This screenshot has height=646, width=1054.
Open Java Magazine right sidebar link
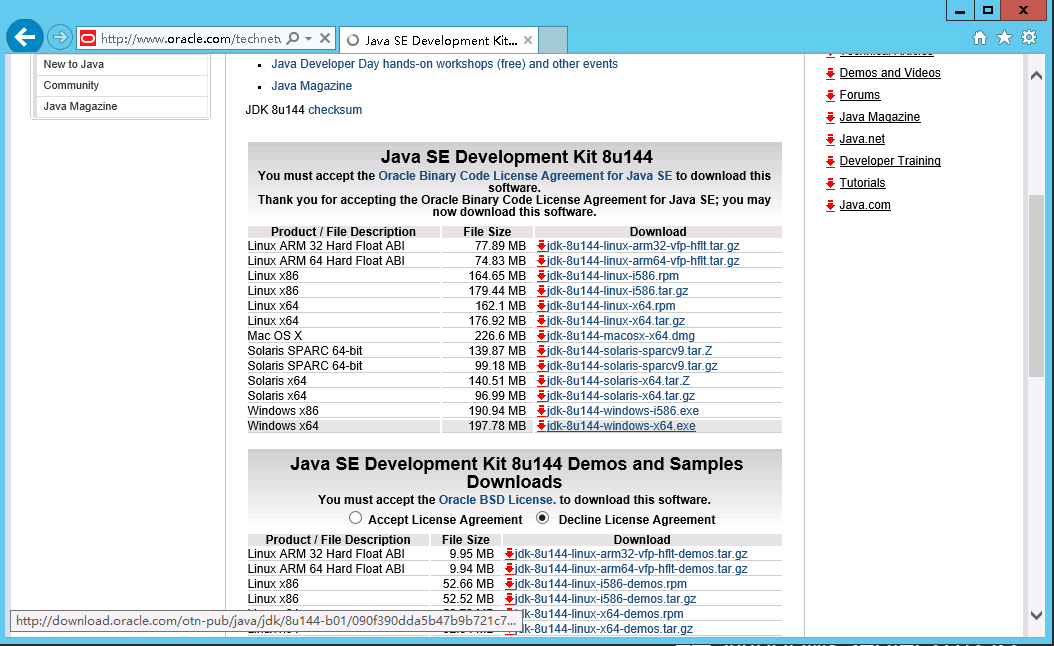(x=880, y=117)
